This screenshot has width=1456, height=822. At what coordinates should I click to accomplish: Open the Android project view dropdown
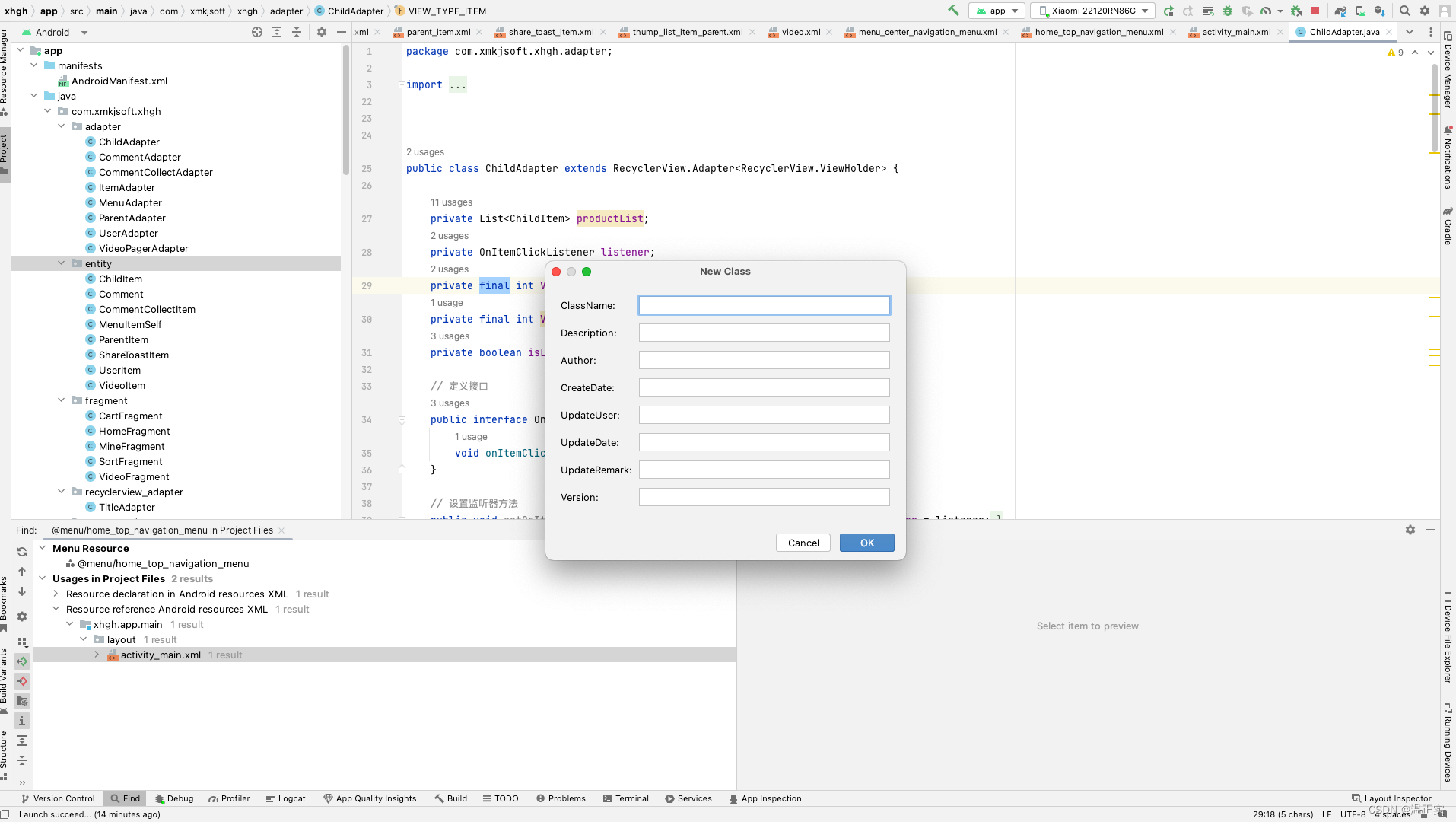pyautogui.click(x=55, y=32)
